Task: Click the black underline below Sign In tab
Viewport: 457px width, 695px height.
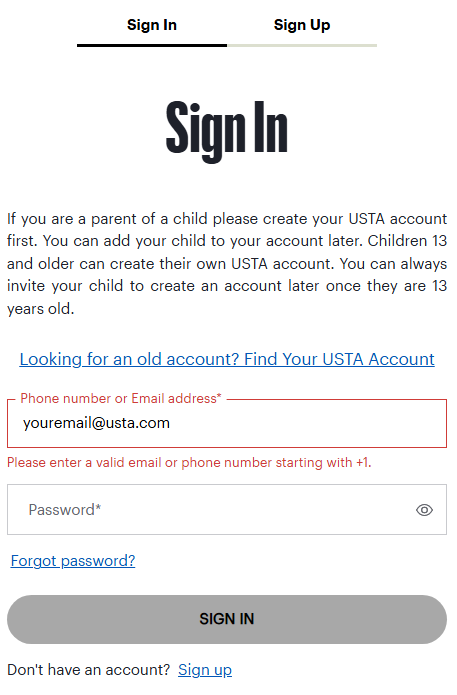Action: pos(152,45)
